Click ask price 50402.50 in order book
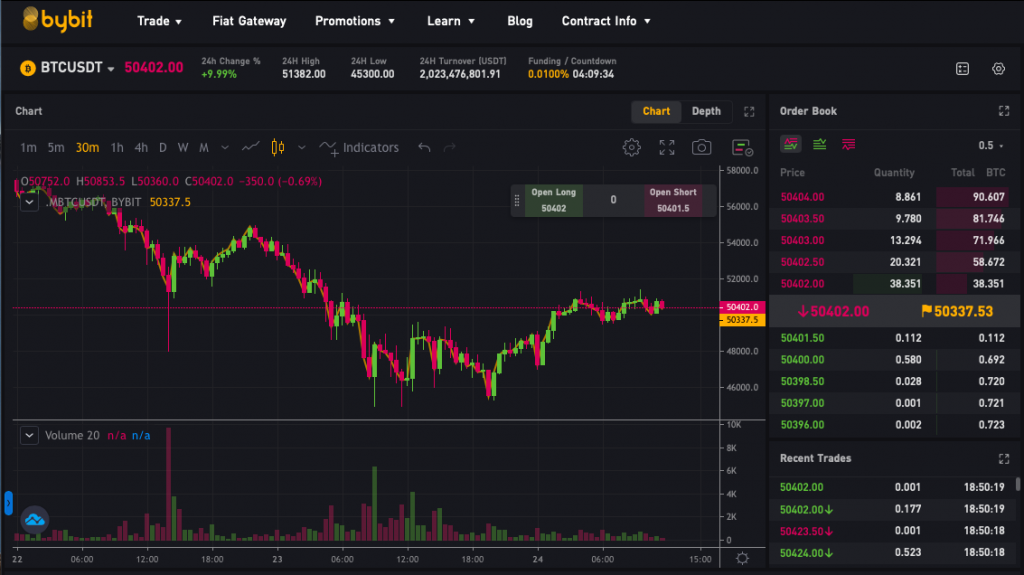Screen dimensions: 1024x575 coord(802,262)
